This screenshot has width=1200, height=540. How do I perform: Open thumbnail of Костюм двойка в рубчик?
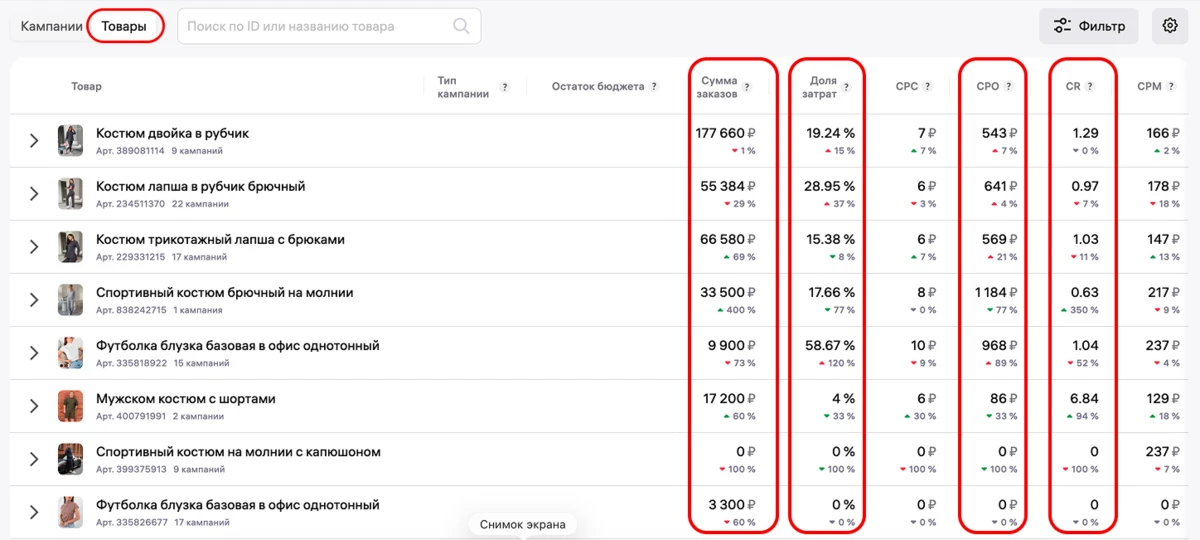coord(70,141)
